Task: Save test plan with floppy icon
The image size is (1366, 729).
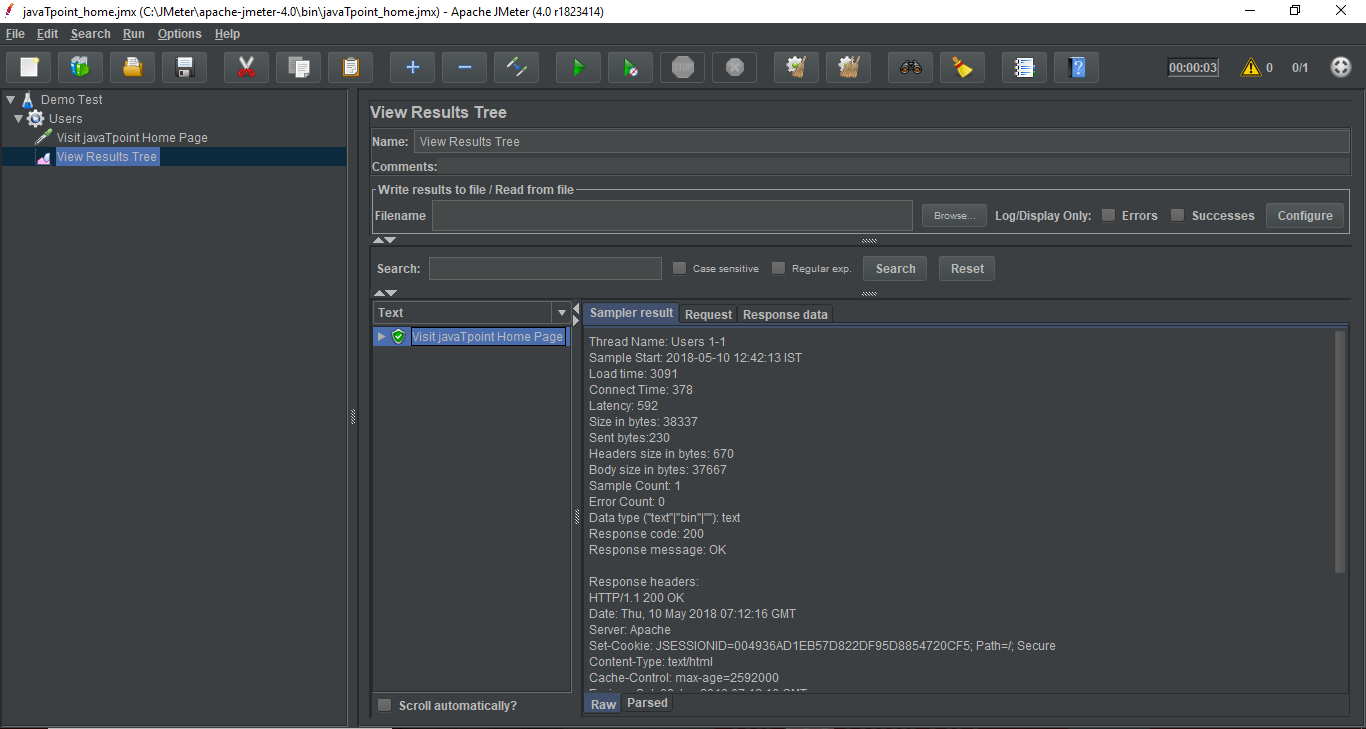Action: click(184, 68)
